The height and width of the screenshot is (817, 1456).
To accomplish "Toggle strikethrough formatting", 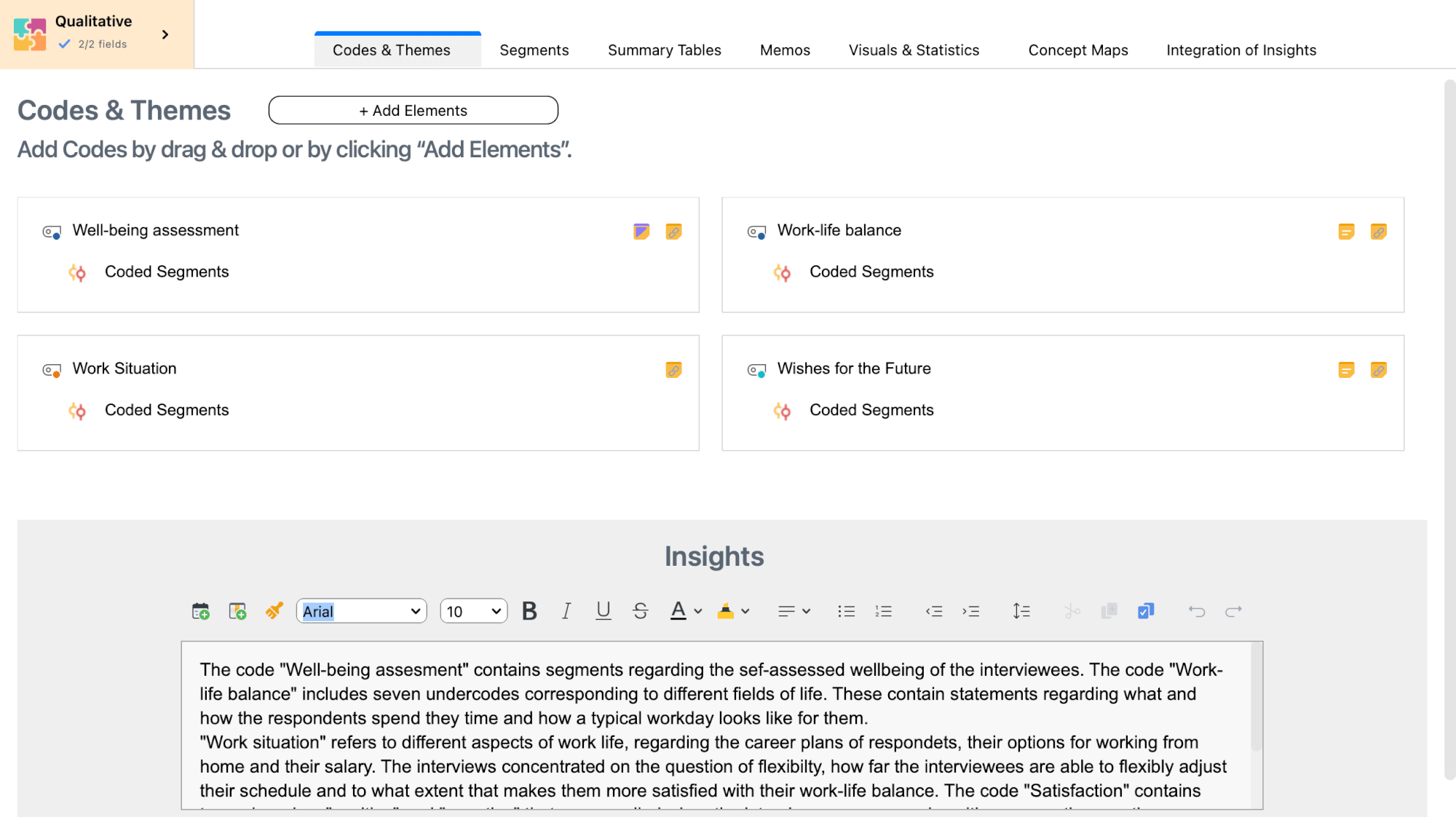I will tap(640, 611).
